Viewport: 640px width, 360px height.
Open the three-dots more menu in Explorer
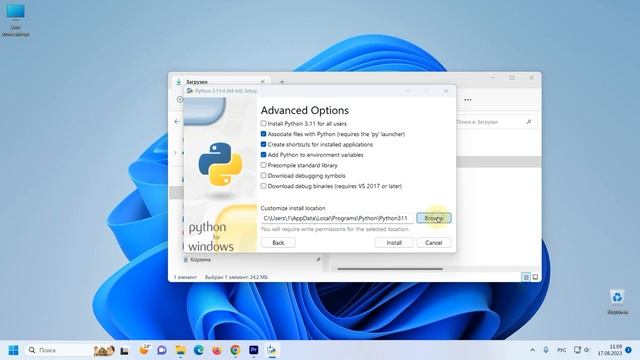tap(468, 100)
